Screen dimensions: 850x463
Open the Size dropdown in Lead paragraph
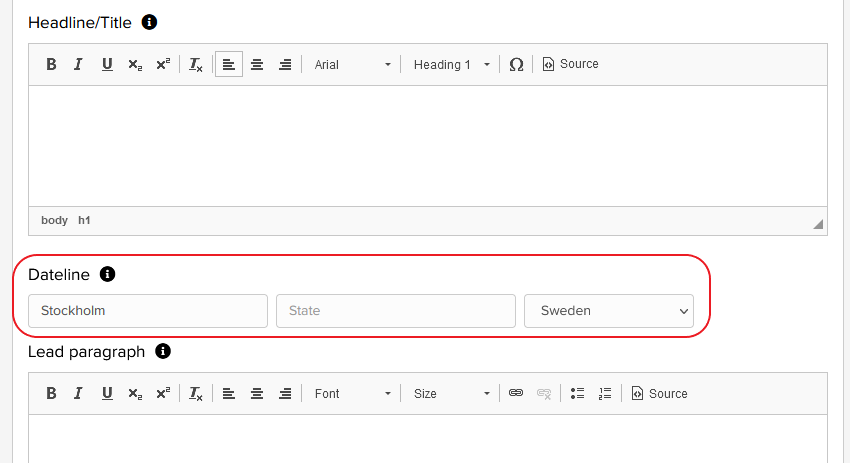point(452,394)
